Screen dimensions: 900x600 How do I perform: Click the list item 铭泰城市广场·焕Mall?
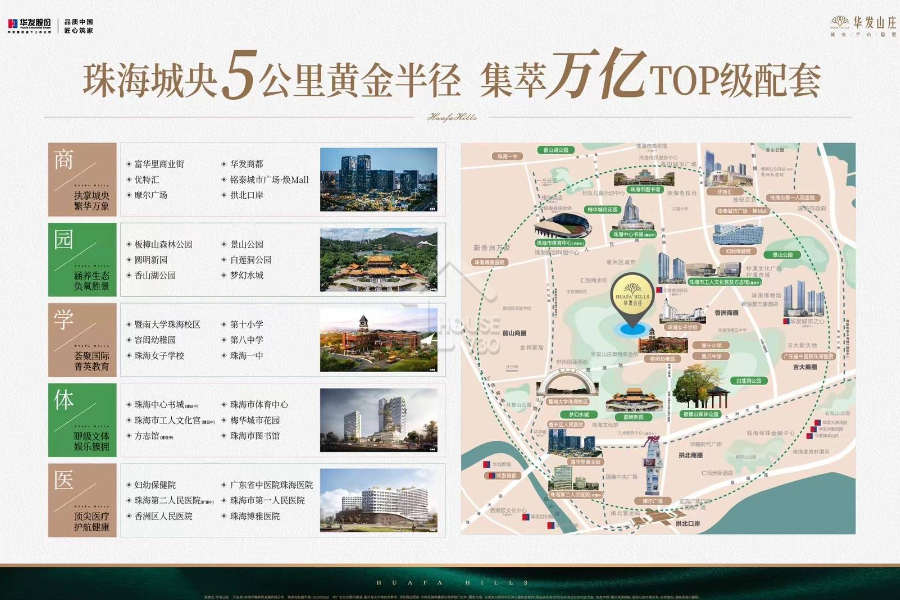click(269, 179)
